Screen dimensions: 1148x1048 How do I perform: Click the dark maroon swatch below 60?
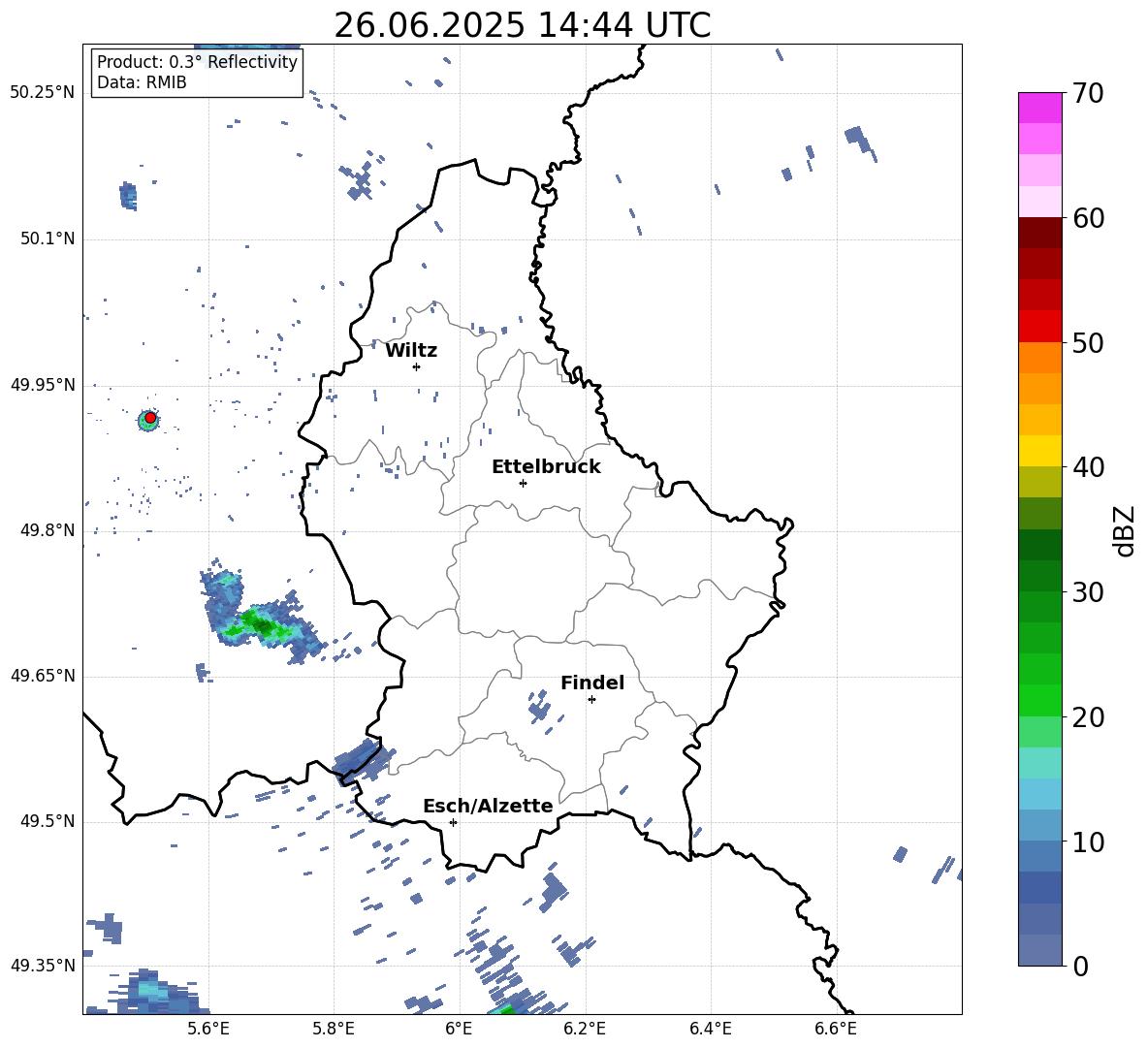click(x=1039, y=233)
